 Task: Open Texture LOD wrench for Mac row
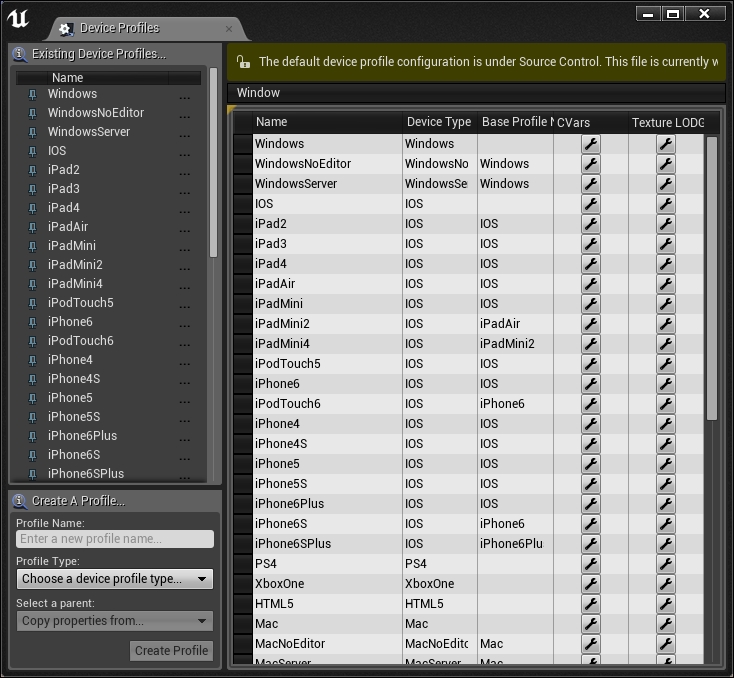pos(666,624)
